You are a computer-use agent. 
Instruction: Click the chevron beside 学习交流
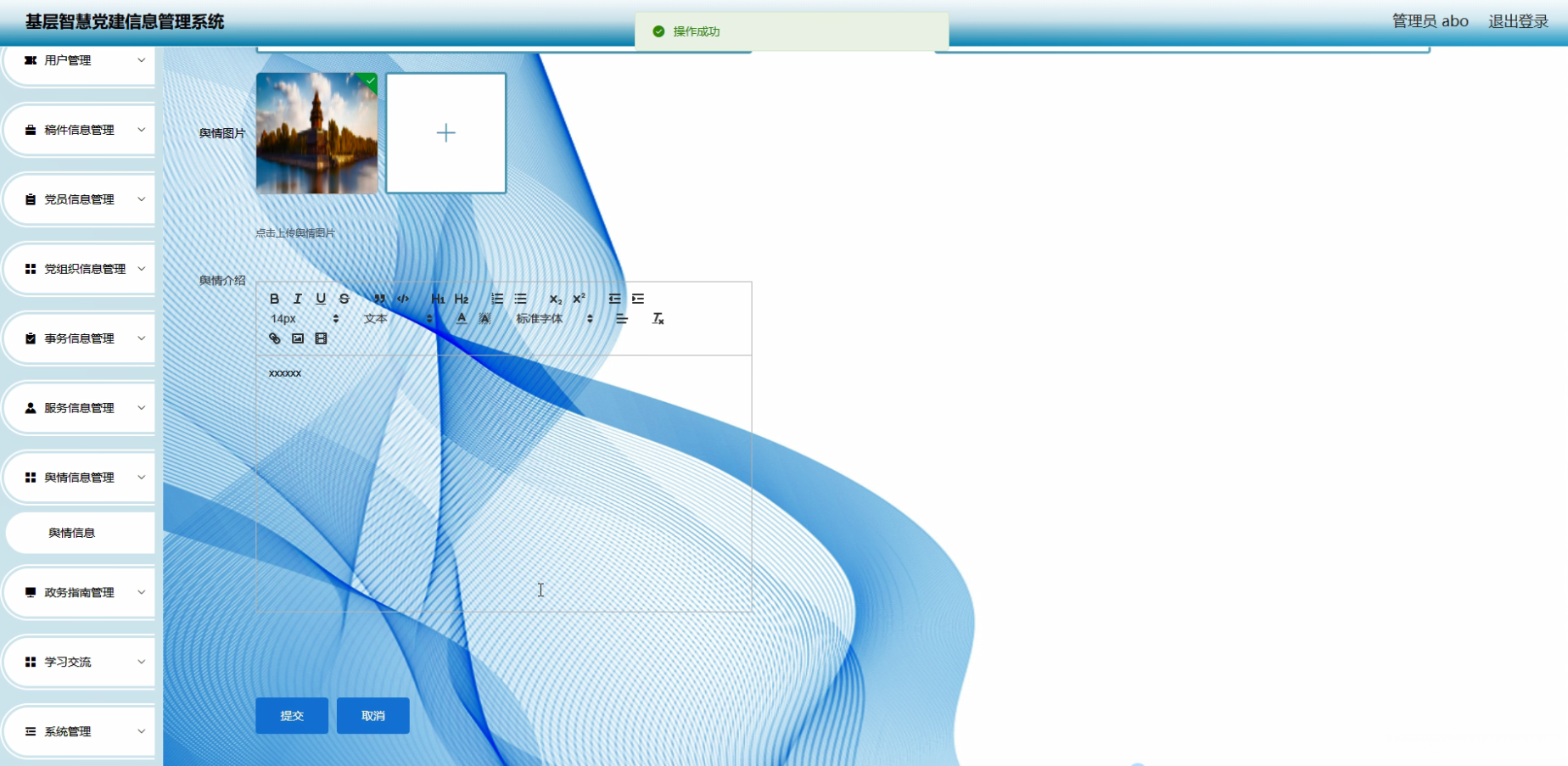142,662
